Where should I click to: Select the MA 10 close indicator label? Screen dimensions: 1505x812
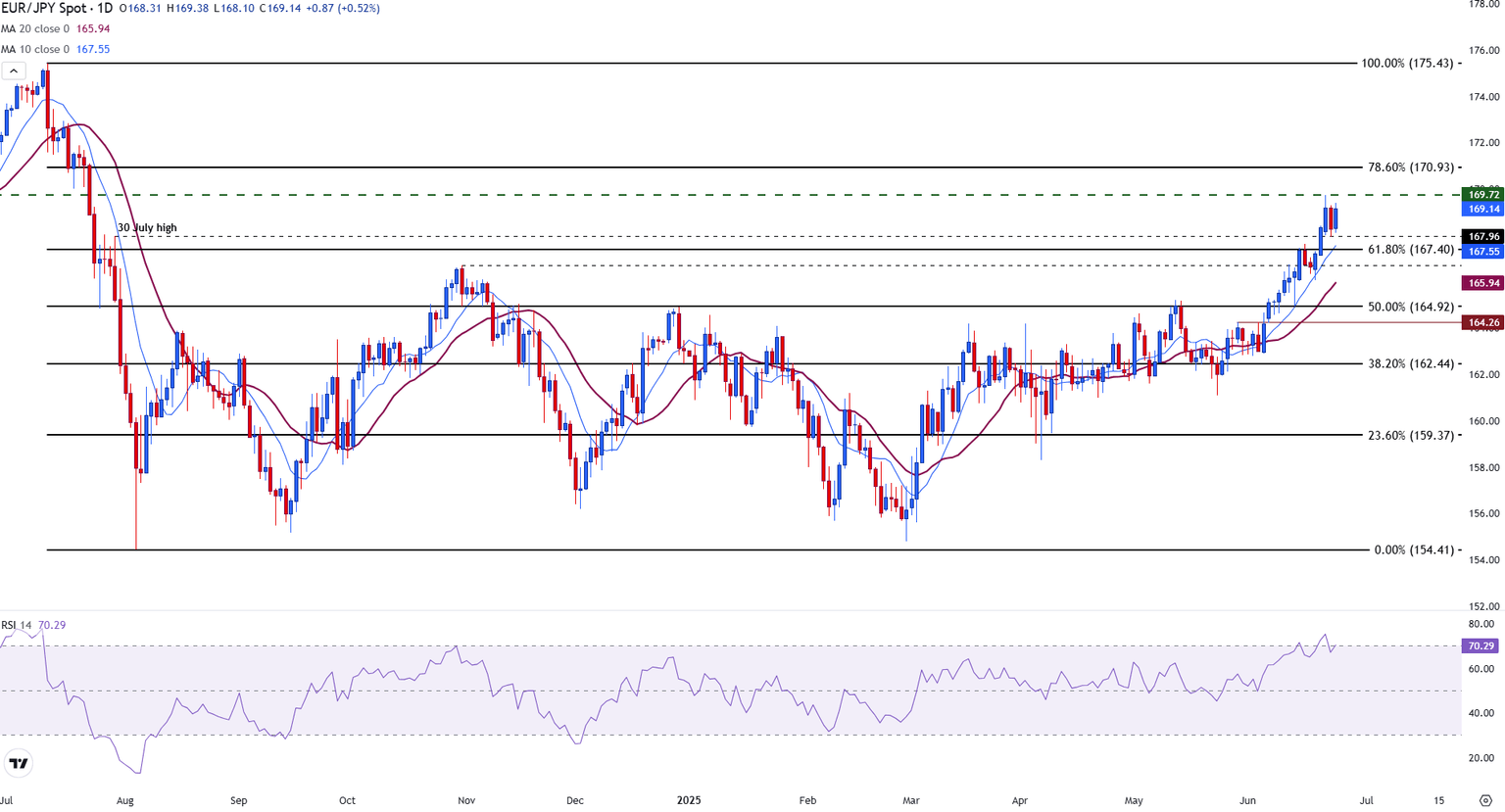35,49
